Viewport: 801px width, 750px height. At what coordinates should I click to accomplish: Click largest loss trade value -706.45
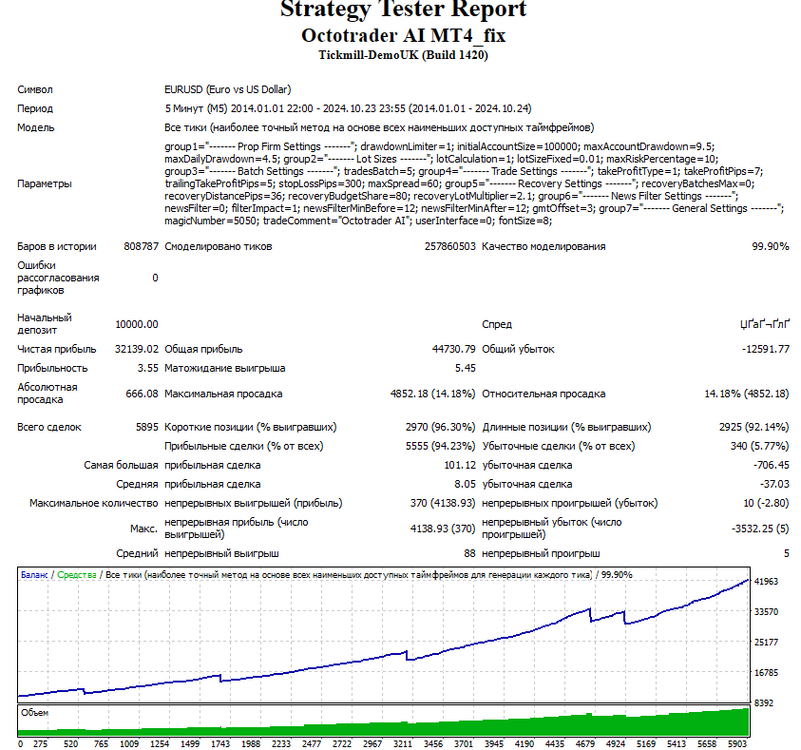(x=771, y=465)
